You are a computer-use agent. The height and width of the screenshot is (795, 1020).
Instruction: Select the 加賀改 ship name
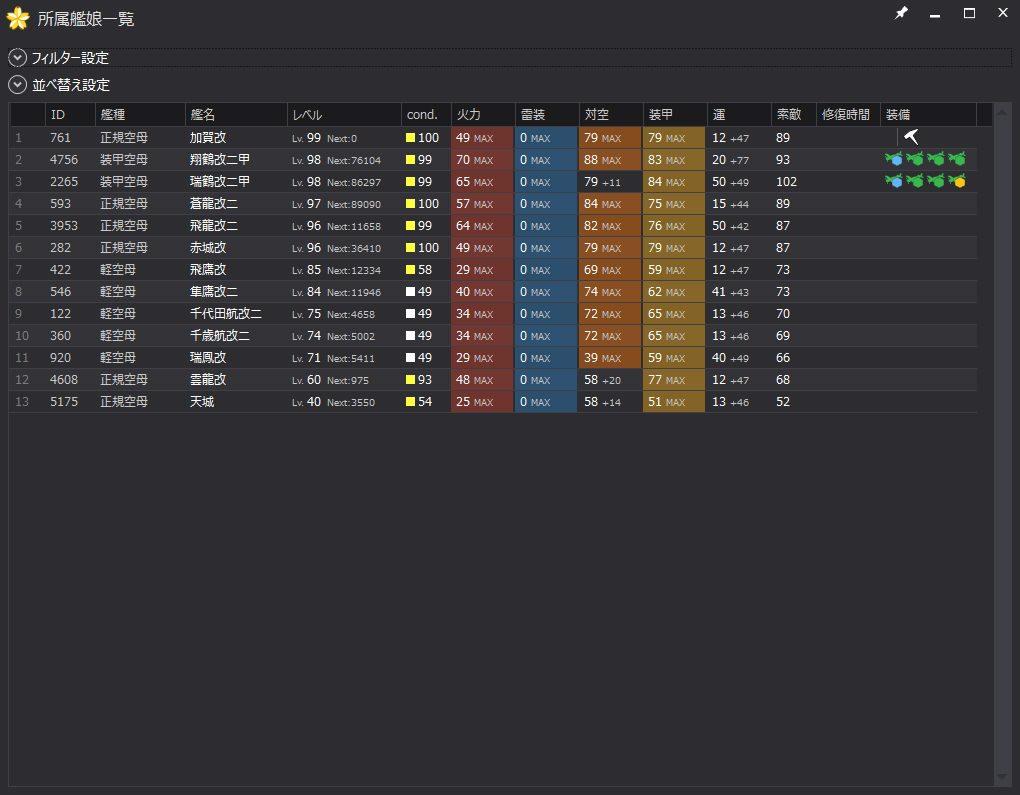[208, 138]
